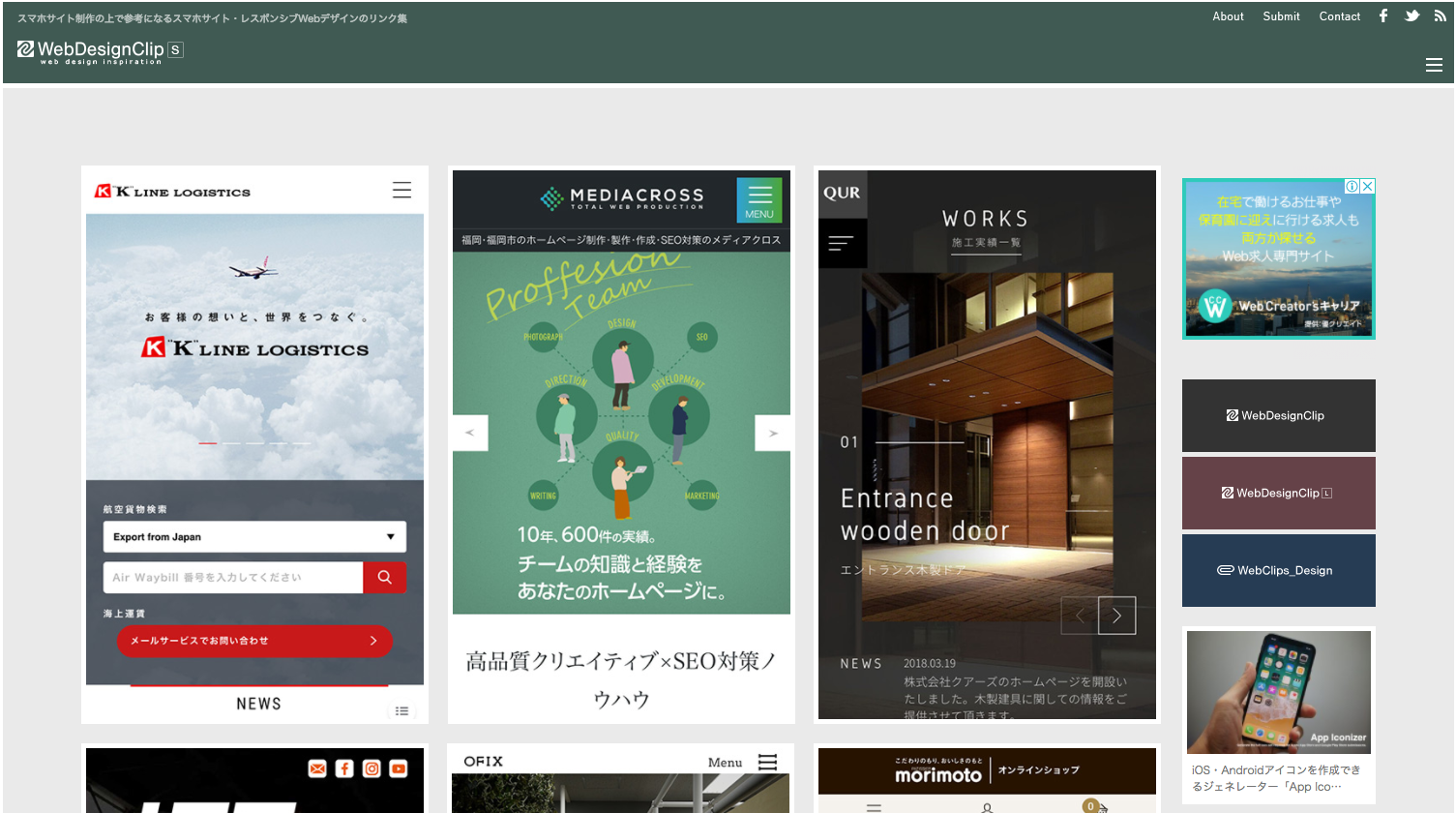
Task: Click the Mediacross logo
Action: click(622, 198)
